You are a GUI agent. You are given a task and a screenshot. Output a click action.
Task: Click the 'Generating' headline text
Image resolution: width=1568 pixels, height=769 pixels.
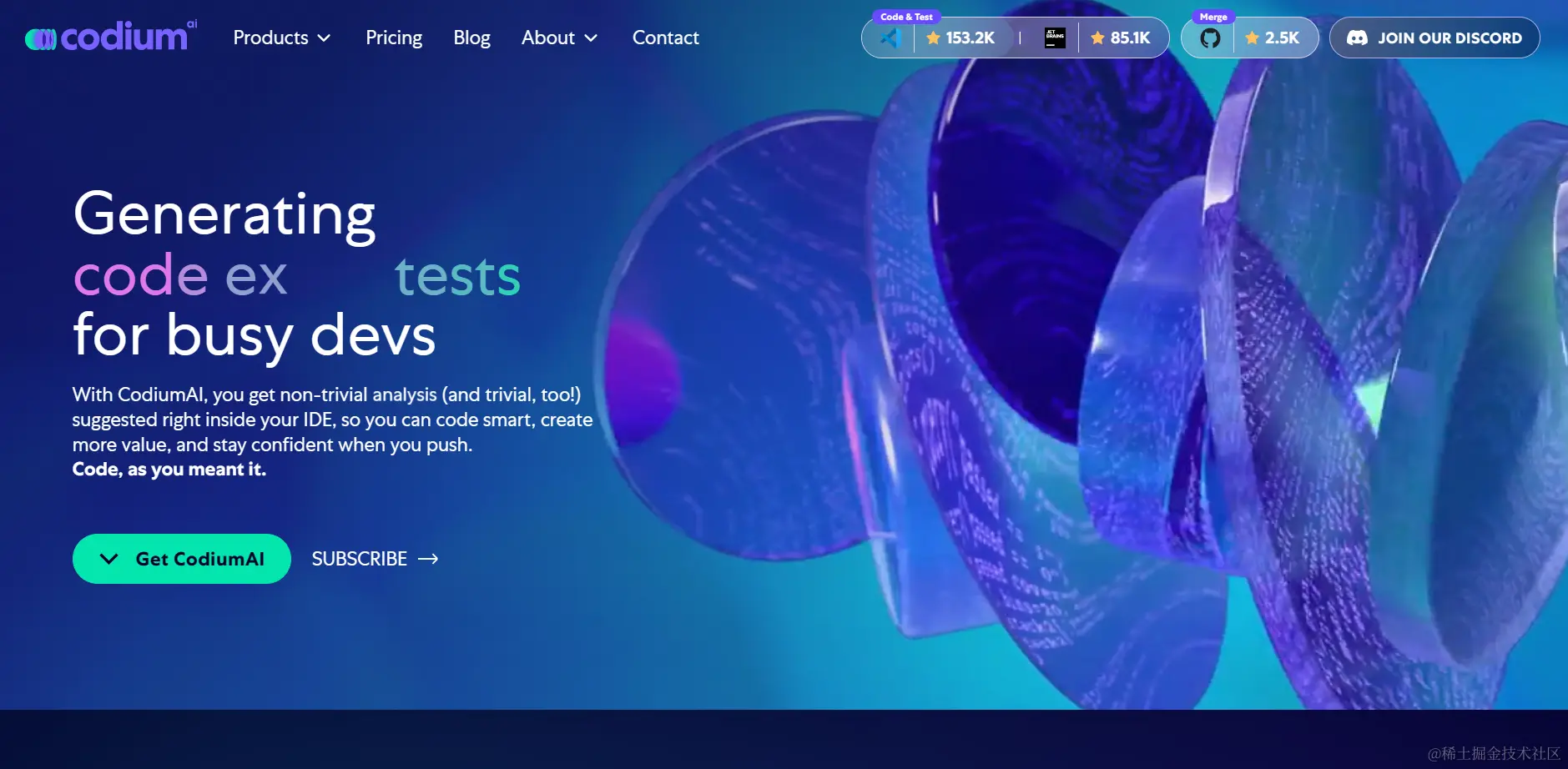click(224, 214)
